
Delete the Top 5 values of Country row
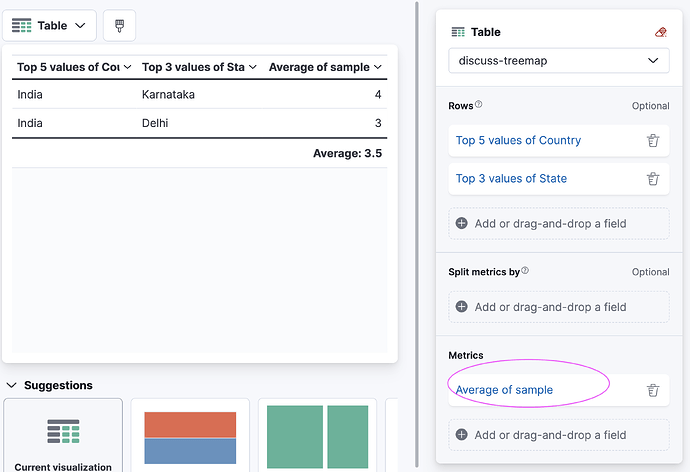click(653, 141)
